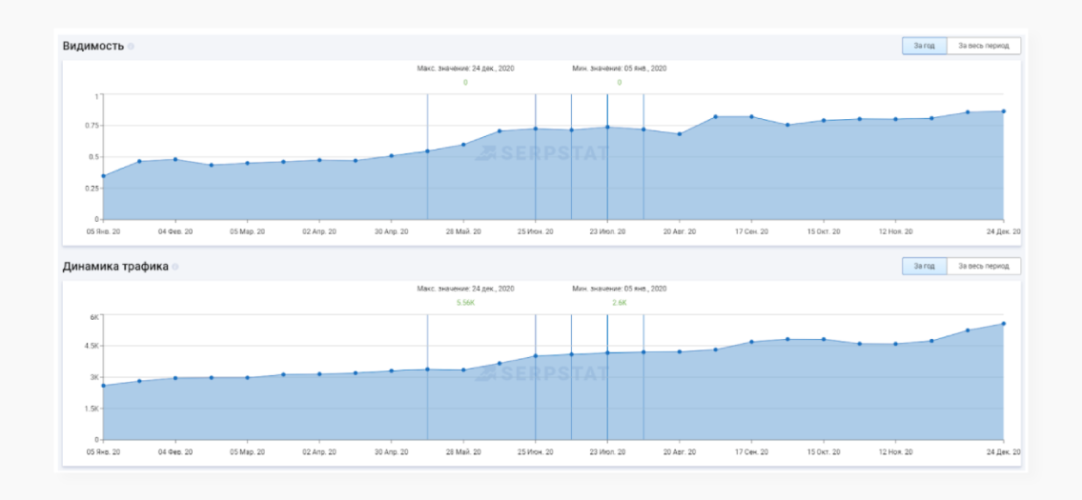Click the info icon beside Видимость title
This screenshot has height=500, width=1082.
[x=131, y=46]
